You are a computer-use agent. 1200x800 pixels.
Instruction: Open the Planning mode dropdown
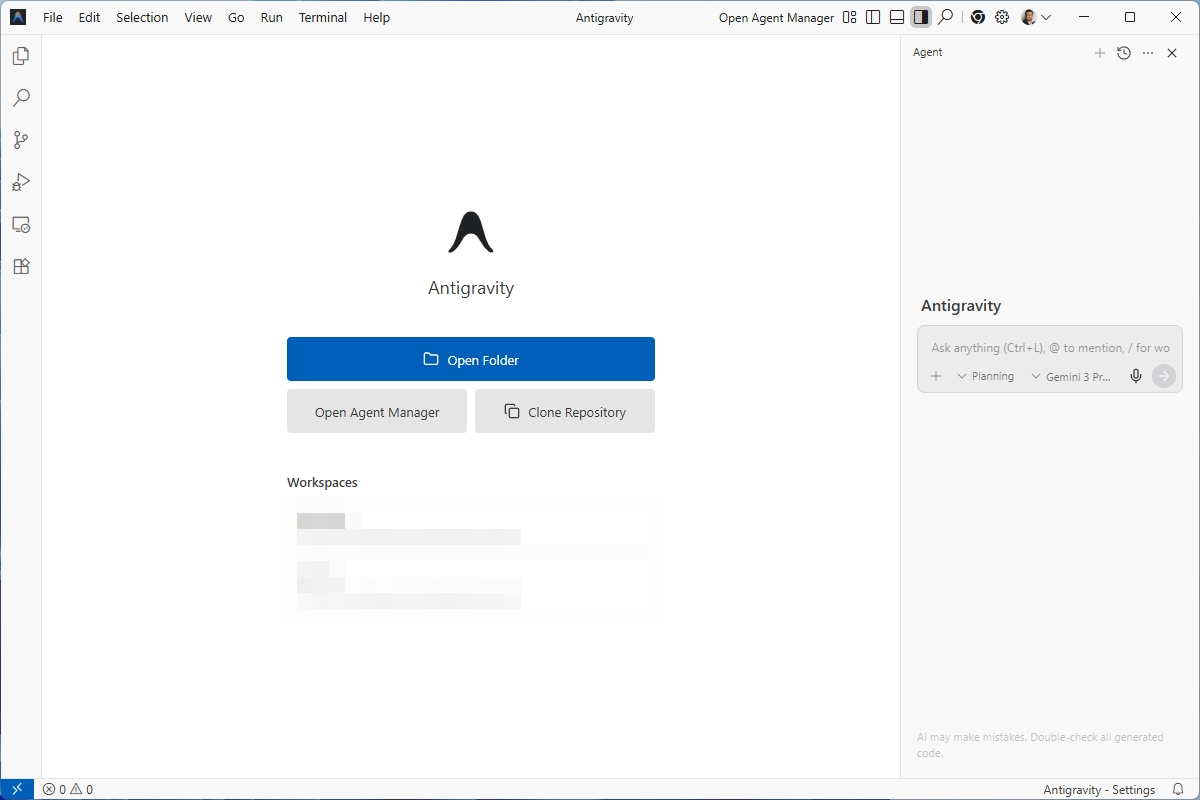pos(986,376)
